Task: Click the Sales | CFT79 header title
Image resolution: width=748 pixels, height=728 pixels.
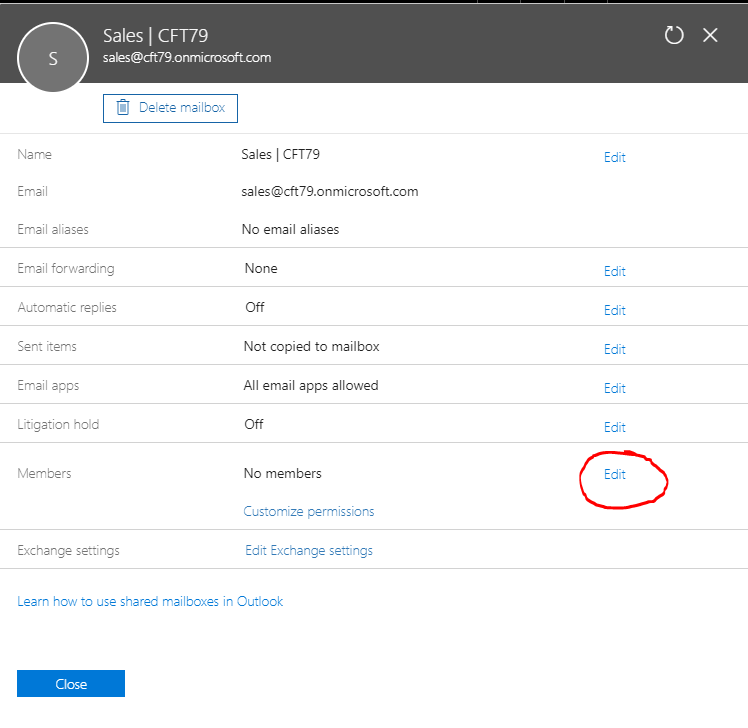Action: (x=155, y=36)
